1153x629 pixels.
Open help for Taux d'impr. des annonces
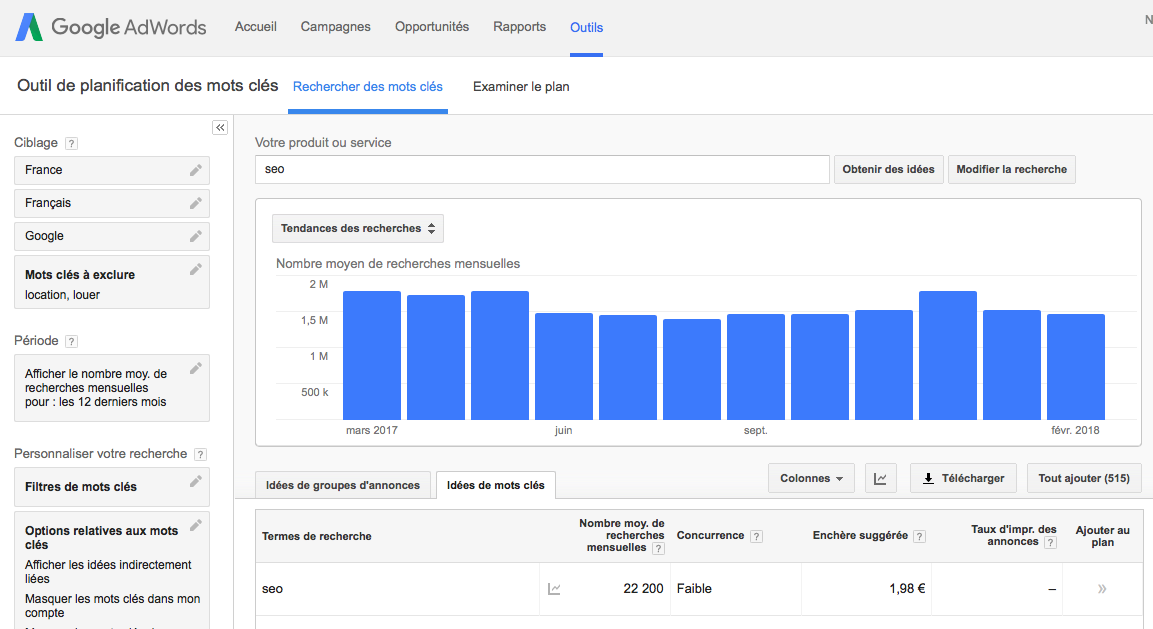[1051, 542]
